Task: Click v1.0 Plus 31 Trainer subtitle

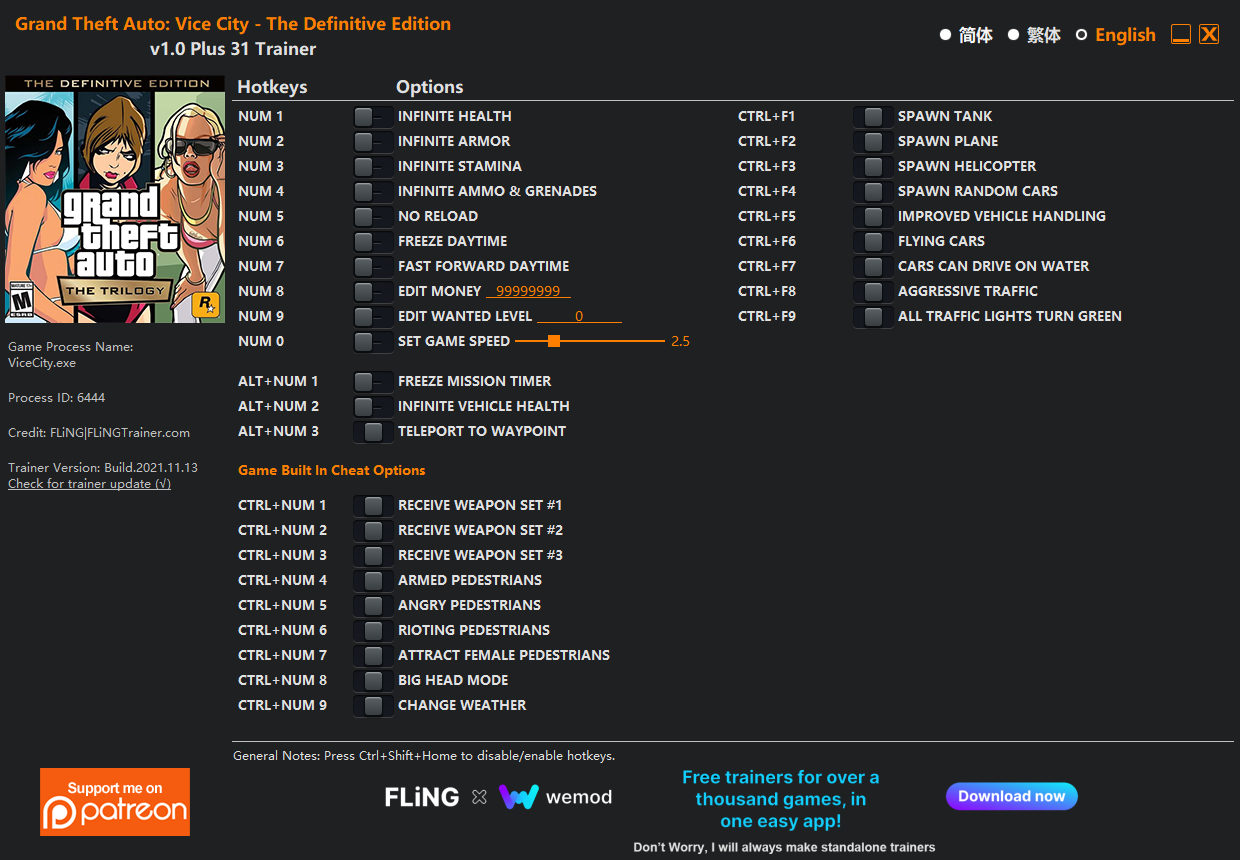Action: tap(233, 49)
